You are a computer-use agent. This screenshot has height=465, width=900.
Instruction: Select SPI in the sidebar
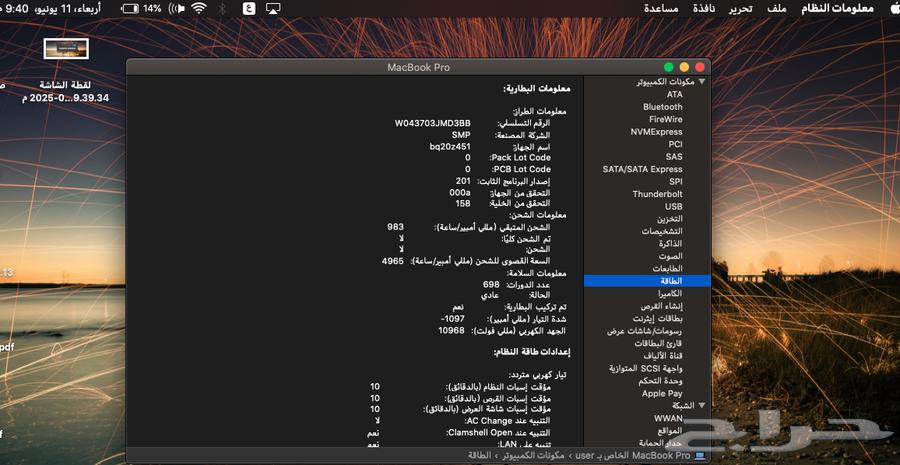coord(676,181)
